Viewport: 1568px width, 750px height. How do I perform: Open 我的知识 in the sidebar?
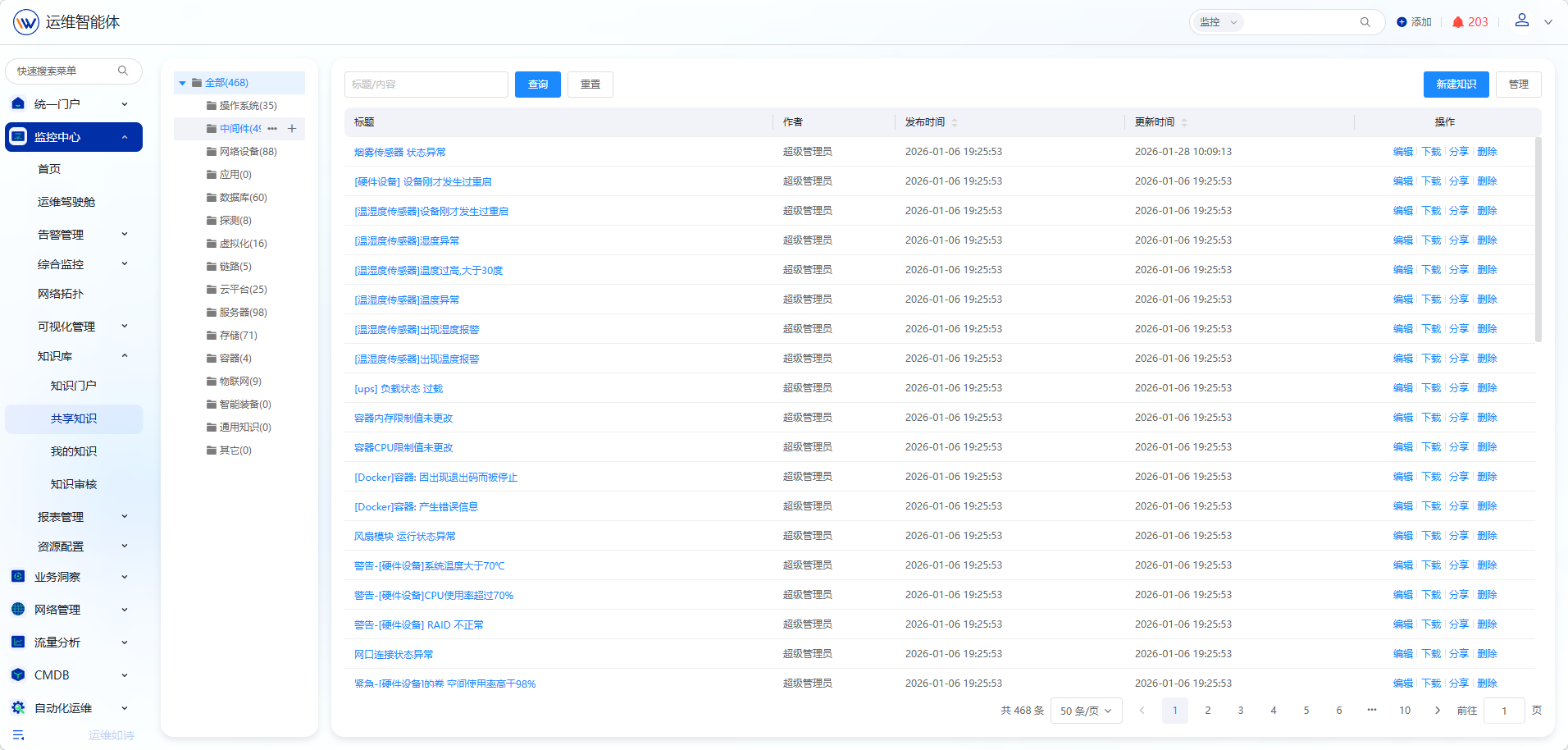74,451
